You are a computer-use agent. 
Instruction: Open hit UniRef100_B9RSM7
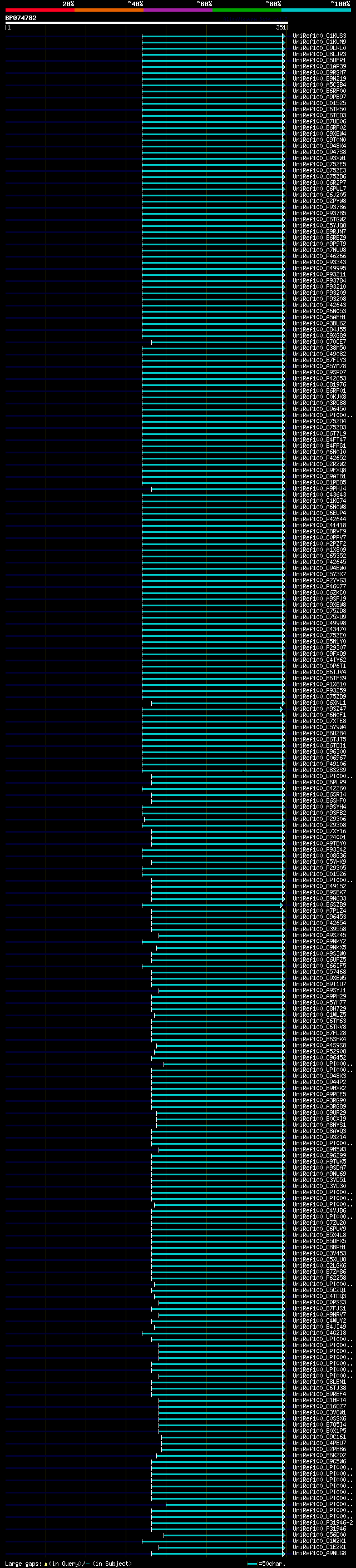point(319,72)
